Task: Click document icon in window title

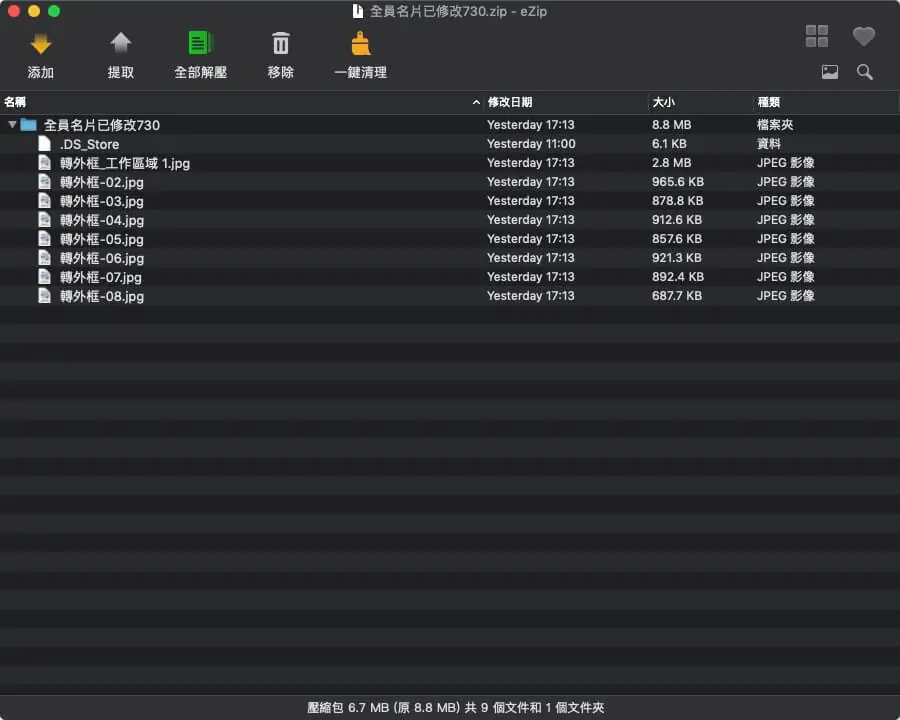Action: click(x=358, y=11)
